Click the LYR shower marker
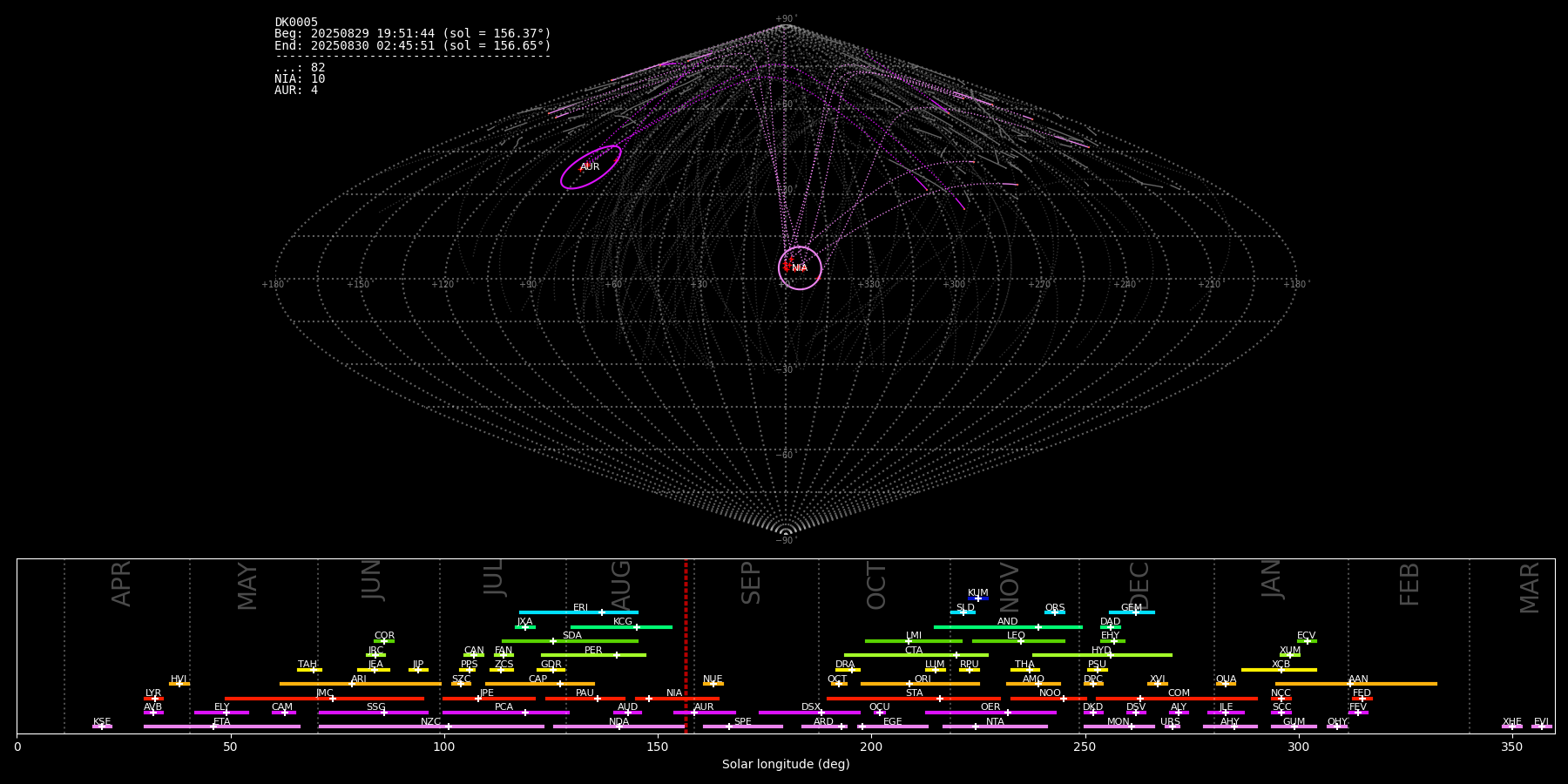 pyautogui.click(x=153, y=699)
